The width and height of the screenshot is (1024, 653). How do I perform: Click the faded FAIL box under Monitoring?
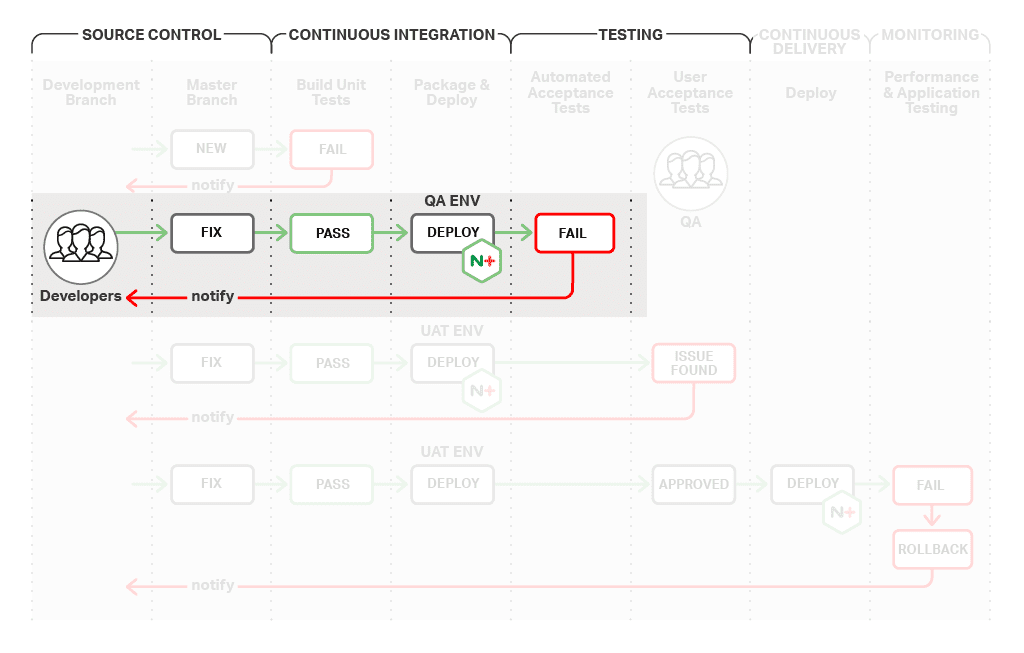933,485
